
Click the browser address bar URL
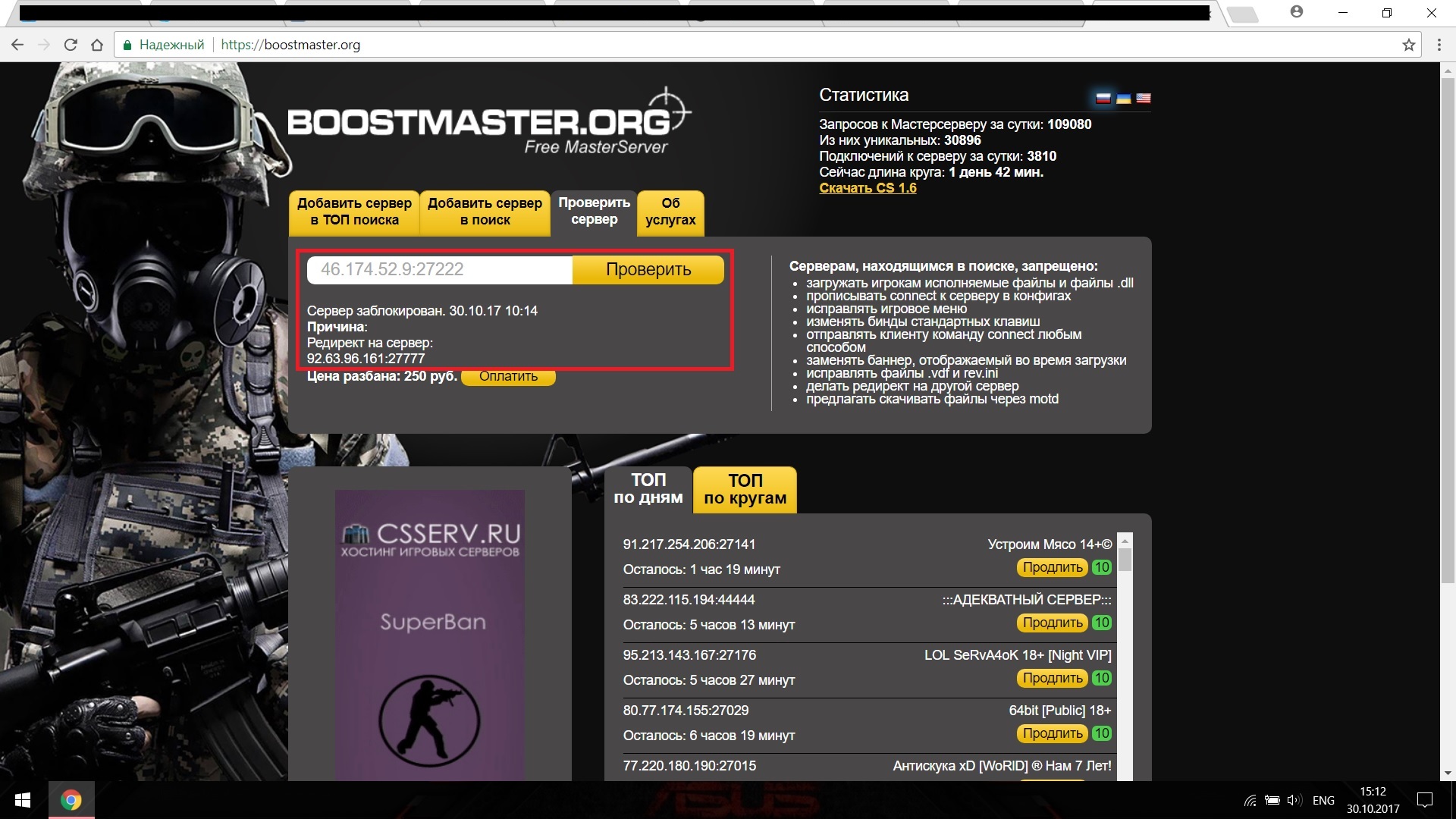click(x=290, y=45)
